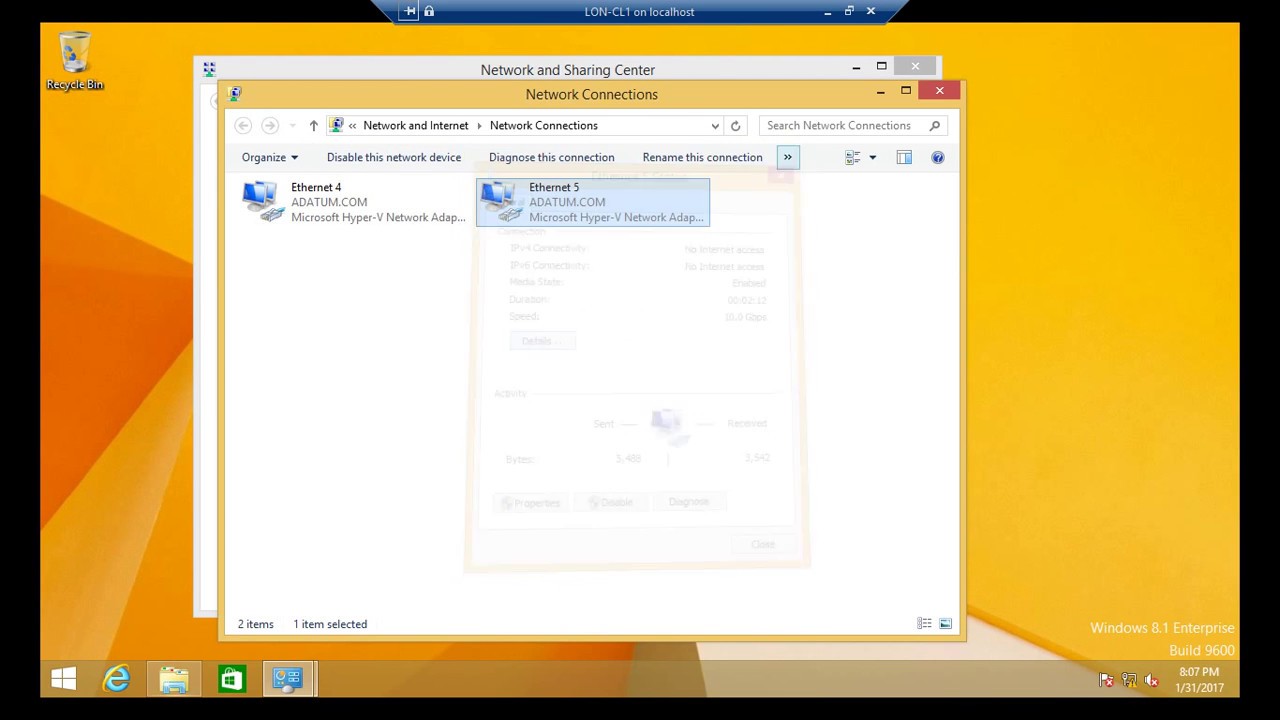Open the view options dropdown arrow
Screen dimensions: 1280x720
pyautogui.click(x=872, y=157)
